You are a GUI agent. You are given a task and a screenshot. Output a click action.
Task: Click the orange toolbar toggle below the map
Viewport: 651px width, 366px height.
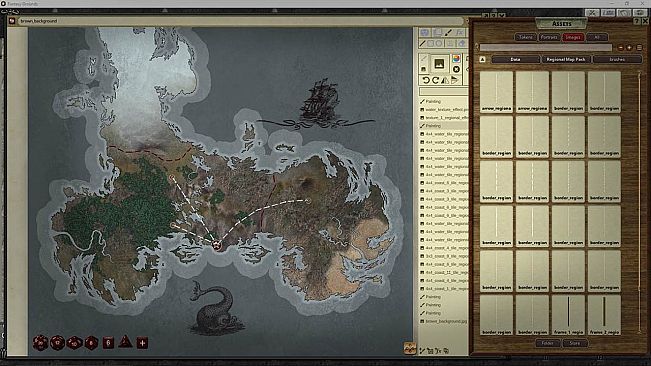[410, 349]
